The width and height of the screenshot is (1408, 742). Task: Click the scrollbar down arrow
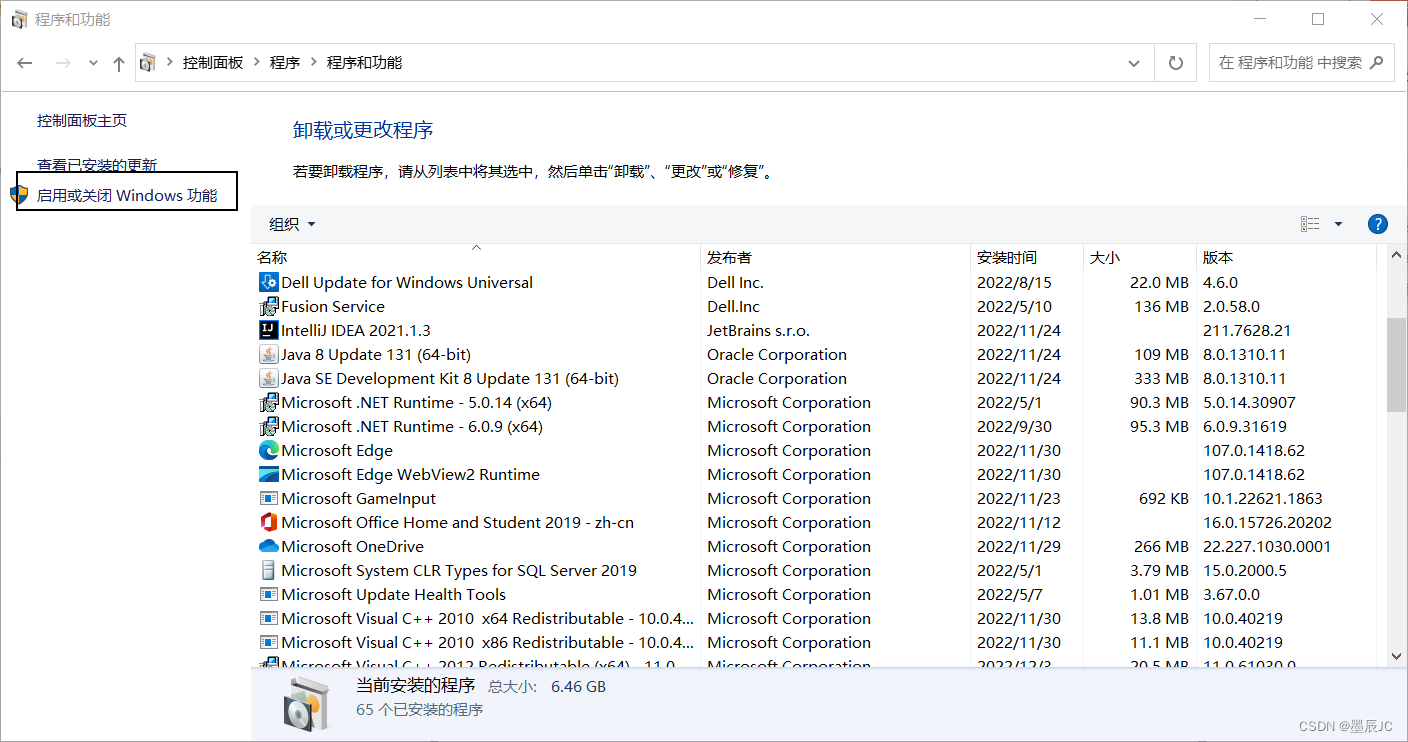click(1396, 656)
